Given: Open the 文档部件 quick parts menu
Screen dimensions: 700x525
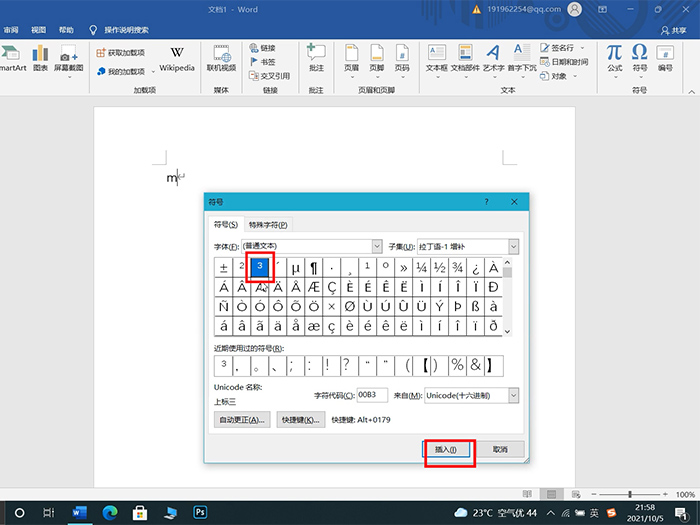Looking at the screenshot, I should pyautogui.click(x=465, y=60).
